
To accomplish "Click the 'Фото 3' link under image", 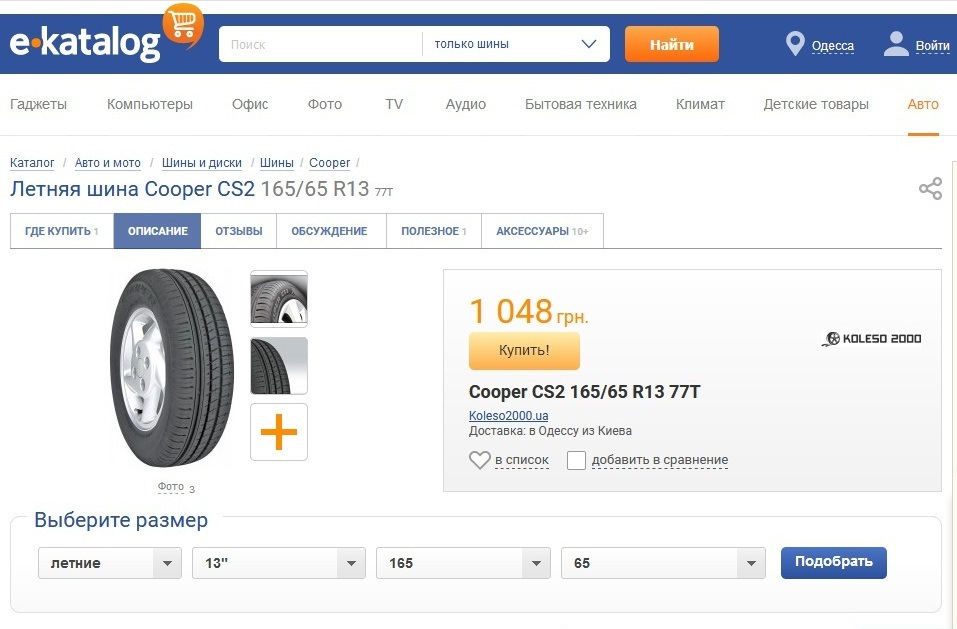I will tap(176, 487).
